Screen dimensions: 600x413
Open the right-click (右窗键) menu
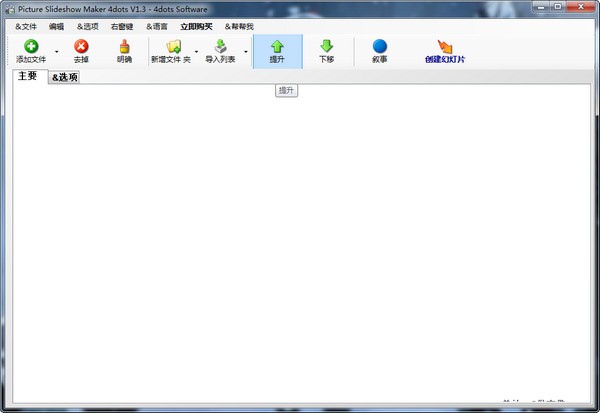[x=122, y=26]
